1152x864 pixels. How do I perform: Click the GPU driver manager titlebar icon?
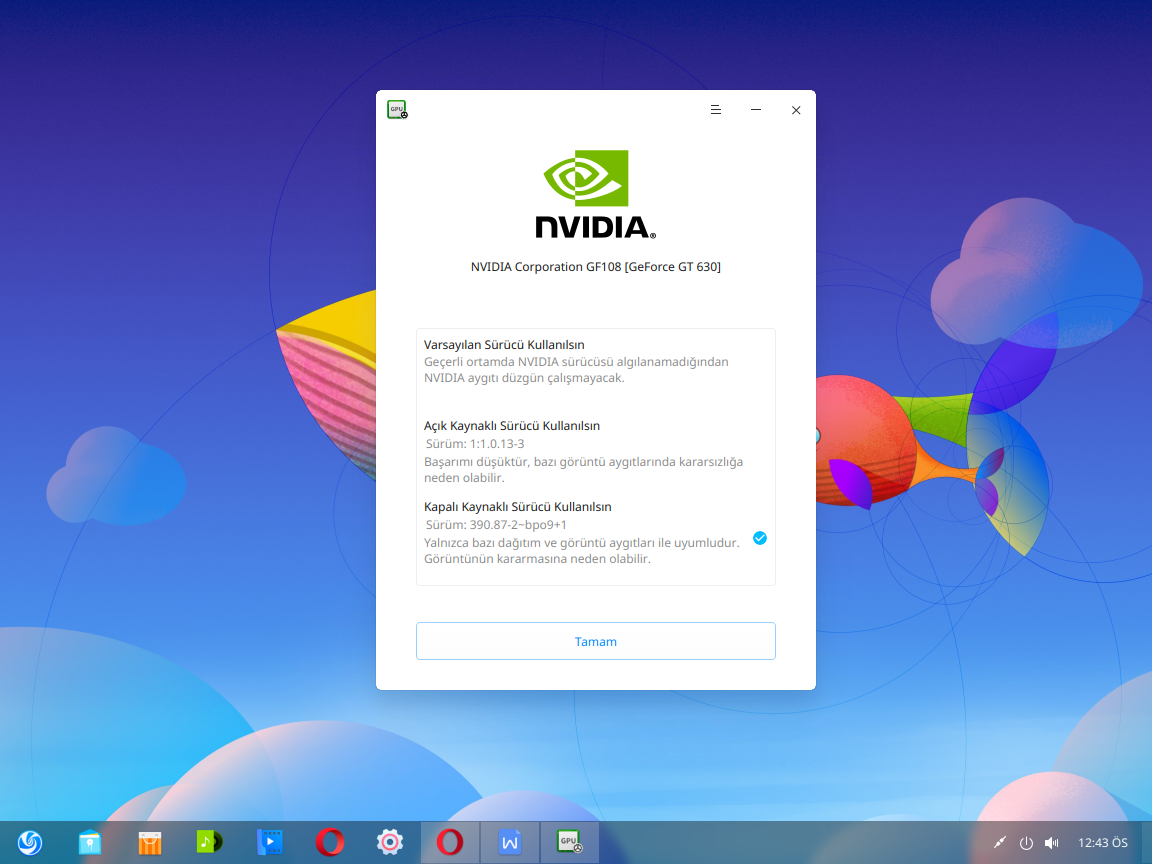[x=397, y=109]
